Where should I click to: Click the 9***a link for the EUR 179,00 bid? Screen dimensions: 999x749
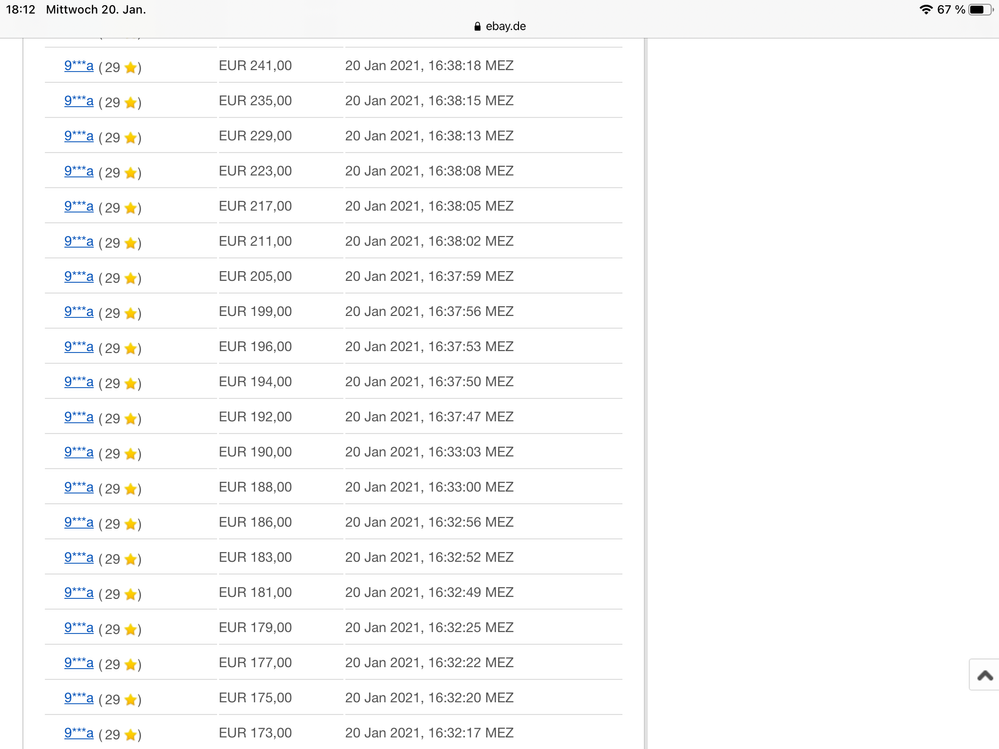(x=78, y=627)
